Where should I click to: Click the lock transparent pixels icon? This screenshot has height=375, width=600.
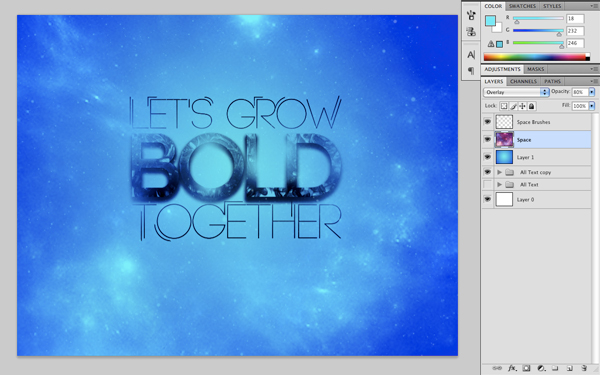tap(504, 106)
